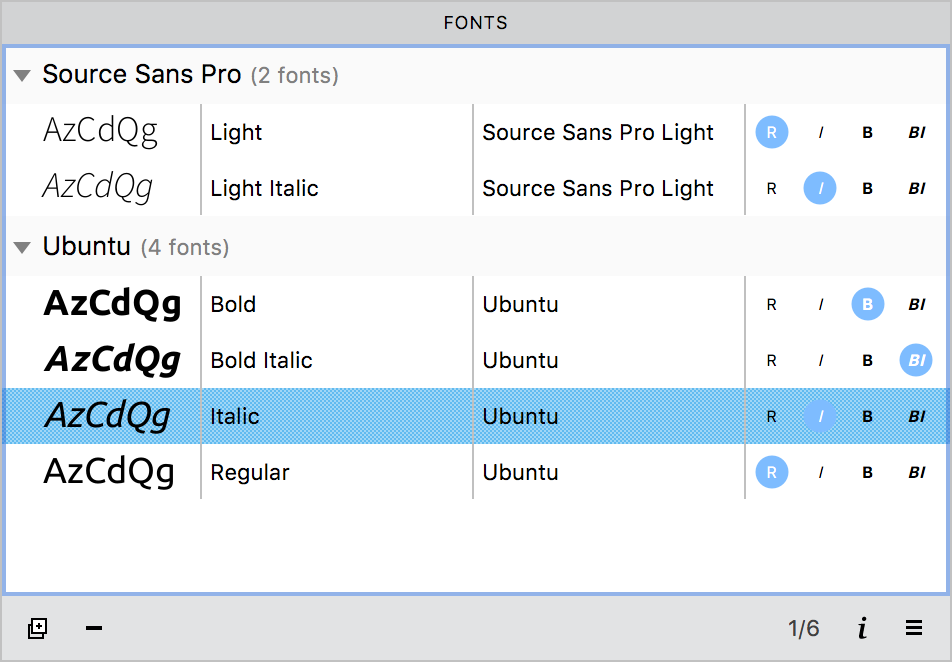Toggle R style in highlighted Ubuntu Italic row

(x=772, y=416)
